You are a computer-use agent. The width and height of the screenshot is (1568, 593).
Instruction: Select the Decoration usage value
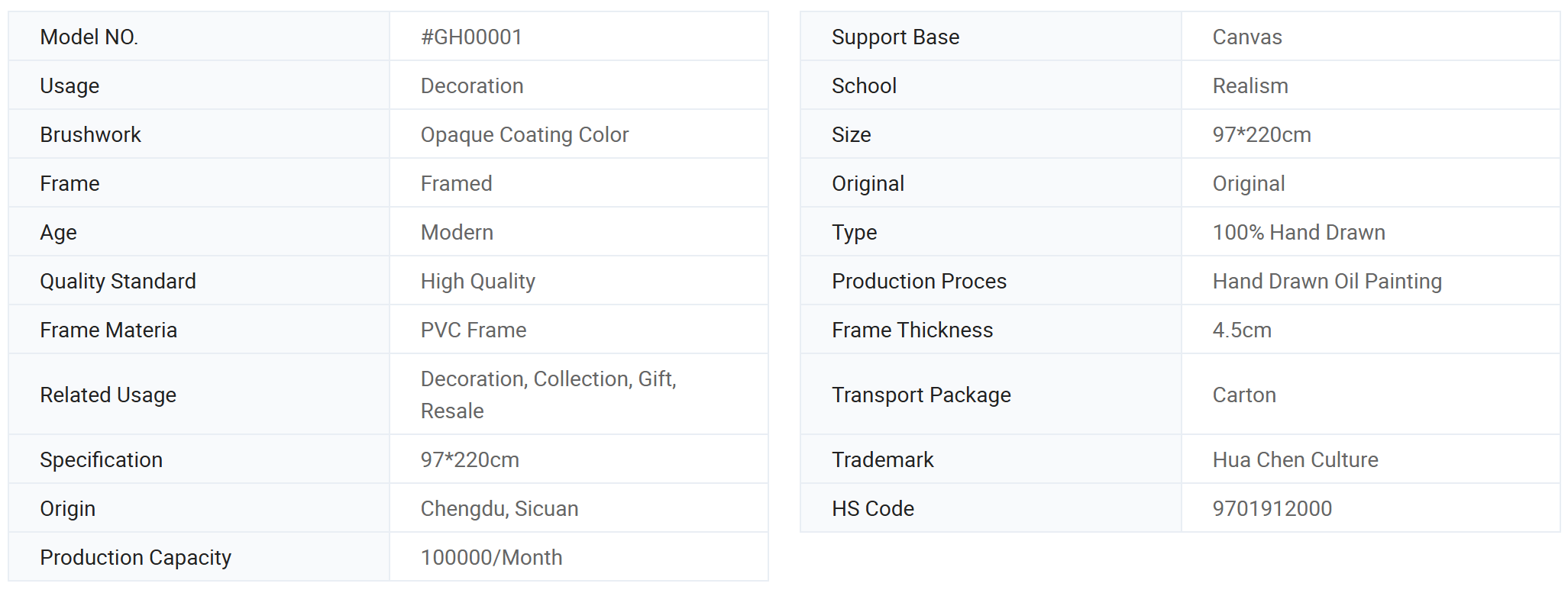(x=472, y=85)
